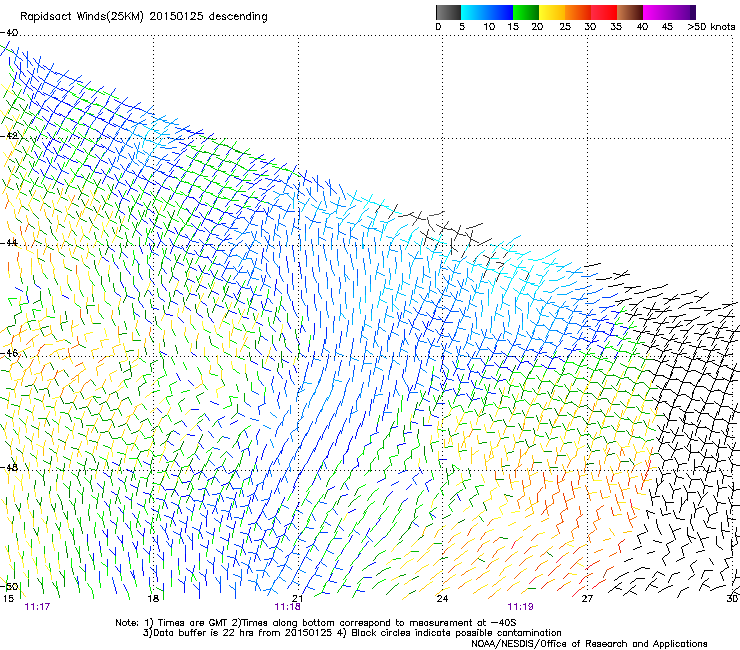Click the '35' knots legend label
The width and height of the screenshot is (740, 650).
coord(616,27)
